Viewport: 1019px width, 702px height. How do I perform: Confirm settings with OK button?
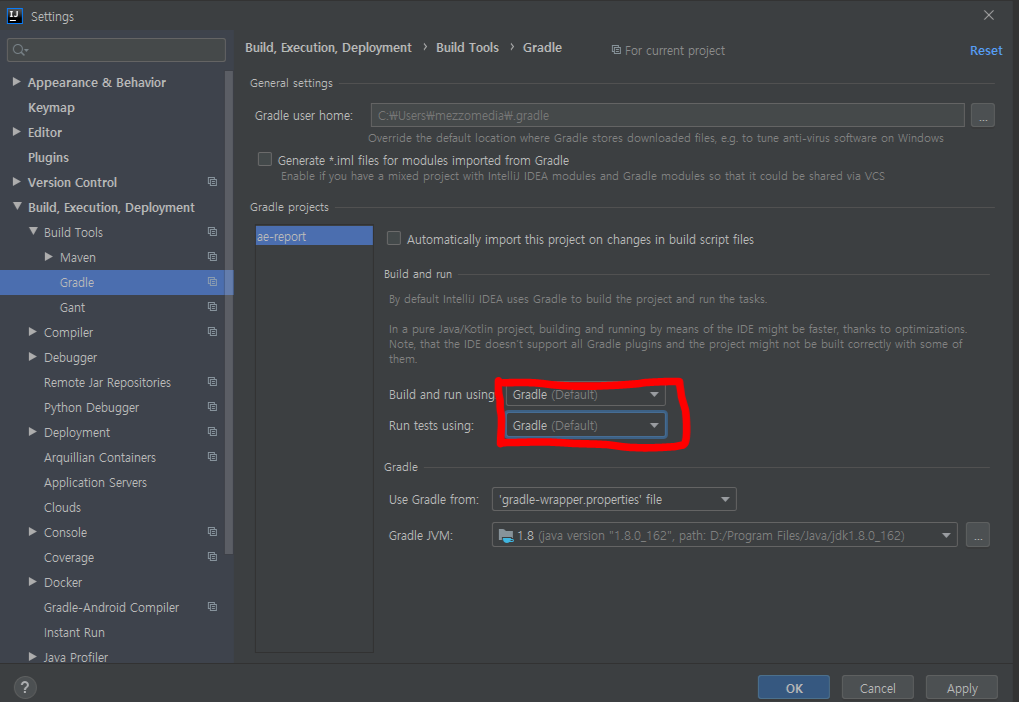coord(793,688)
